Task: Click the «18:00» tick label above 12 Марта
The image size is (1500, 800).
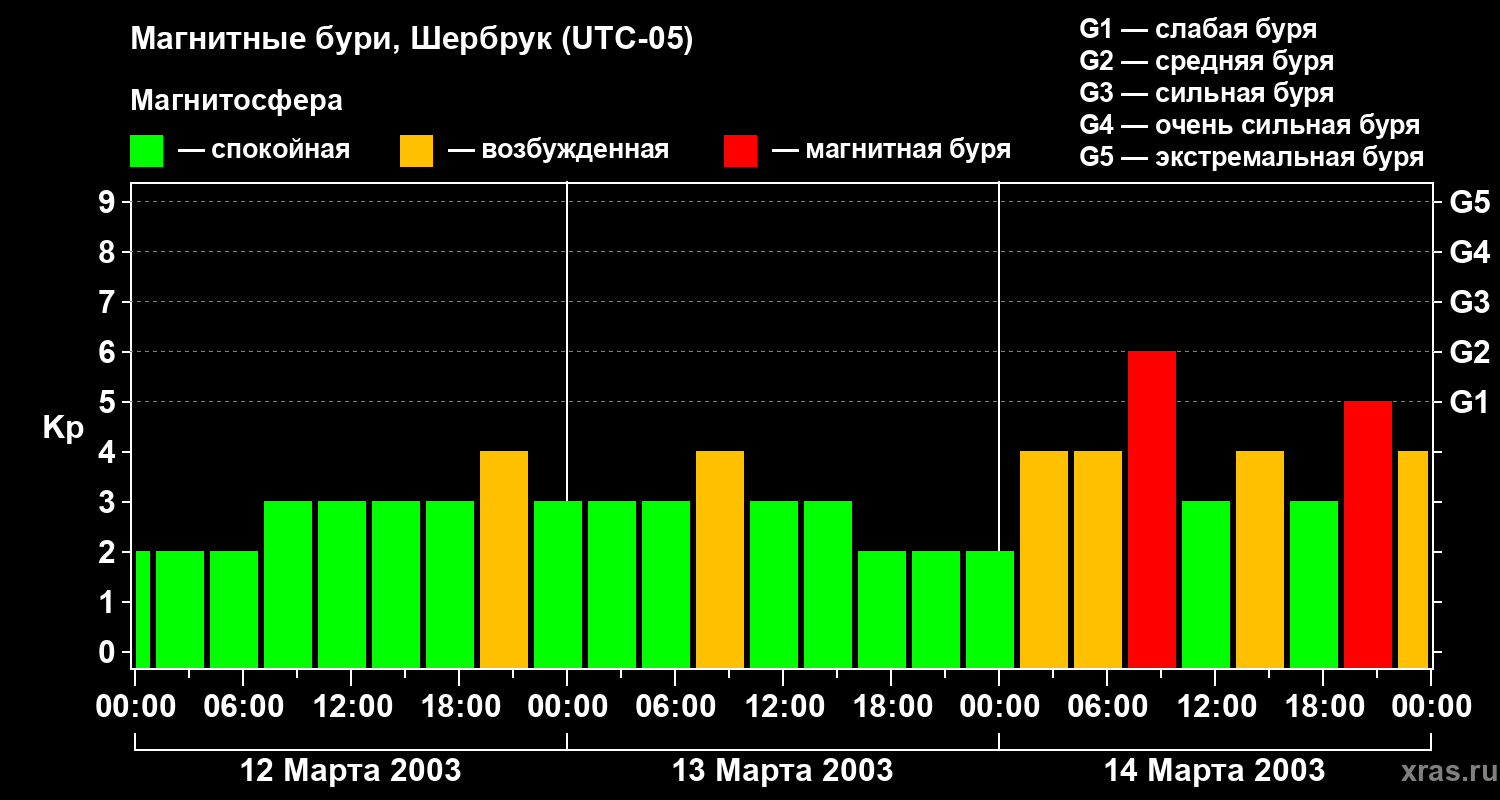Action: [x=459, y=707]
